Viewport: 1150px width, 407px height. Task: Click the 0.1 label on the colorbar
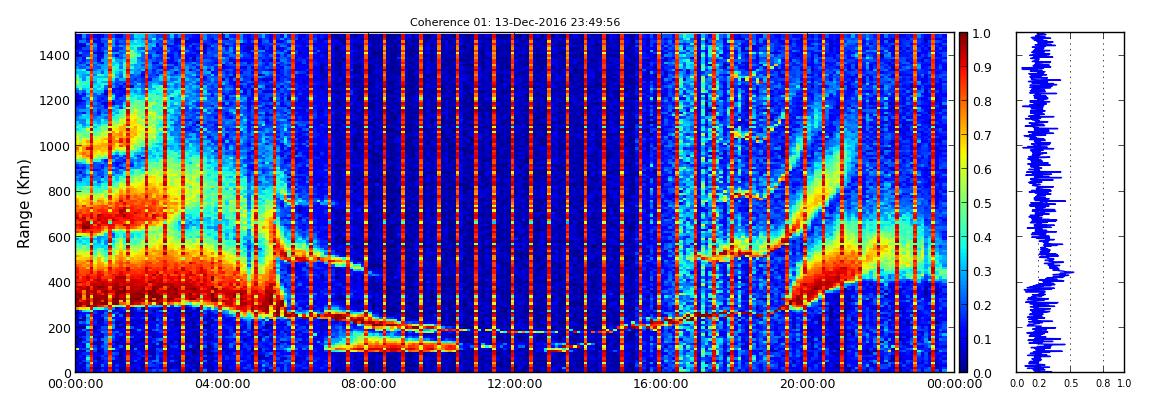click(x=982, y=340)
